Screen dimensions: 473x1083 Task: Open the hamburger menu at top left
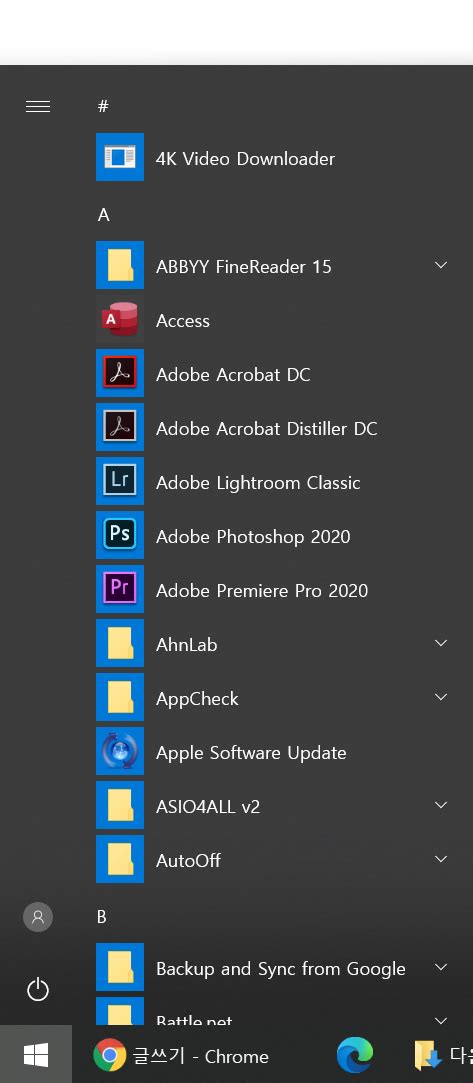(38, 106)
